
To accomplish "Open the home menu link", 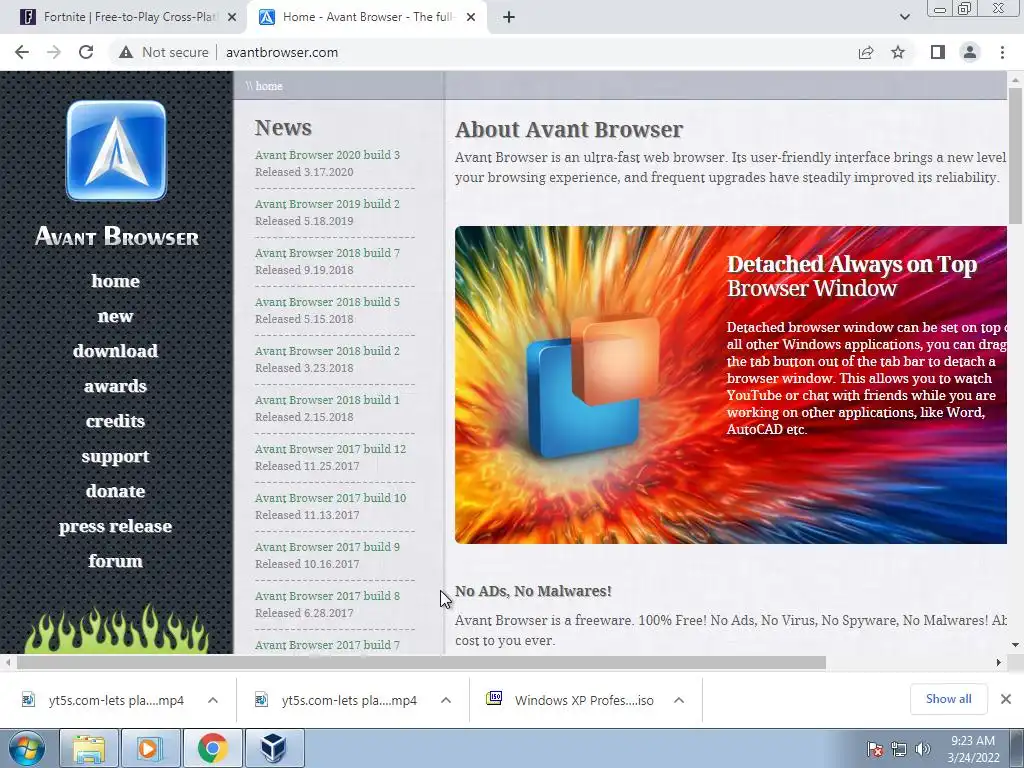I will (116, 281).
